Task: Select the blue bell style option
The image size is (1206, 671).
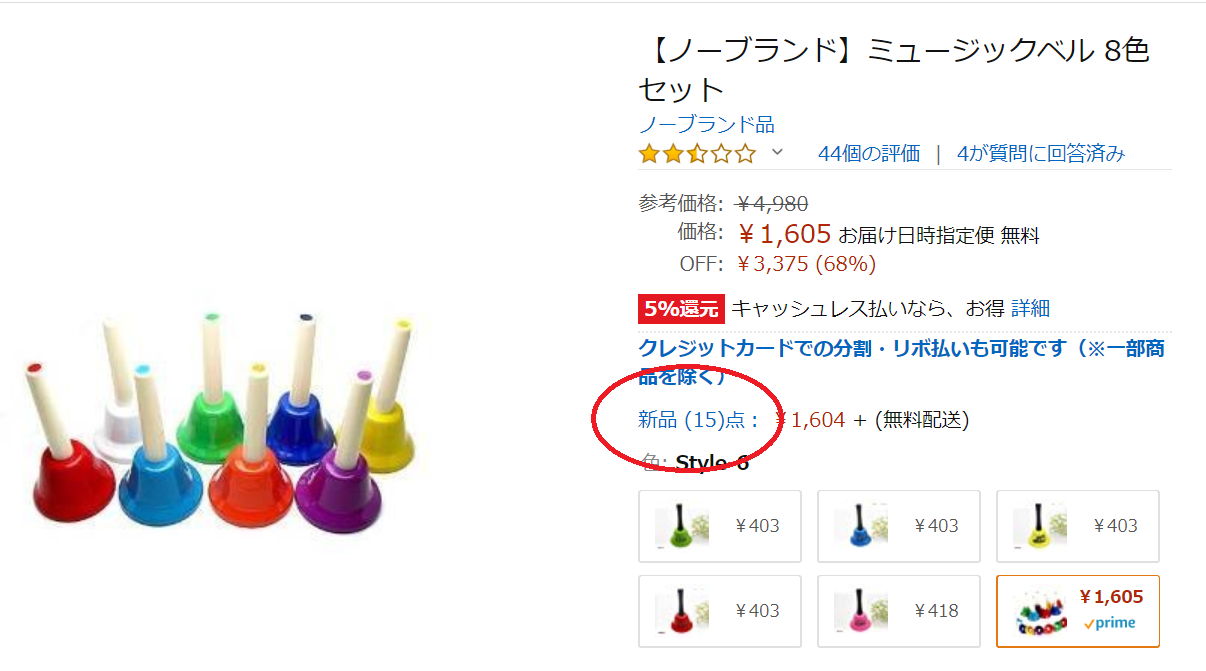Action: pyautogui.click(x=898, y=526)
